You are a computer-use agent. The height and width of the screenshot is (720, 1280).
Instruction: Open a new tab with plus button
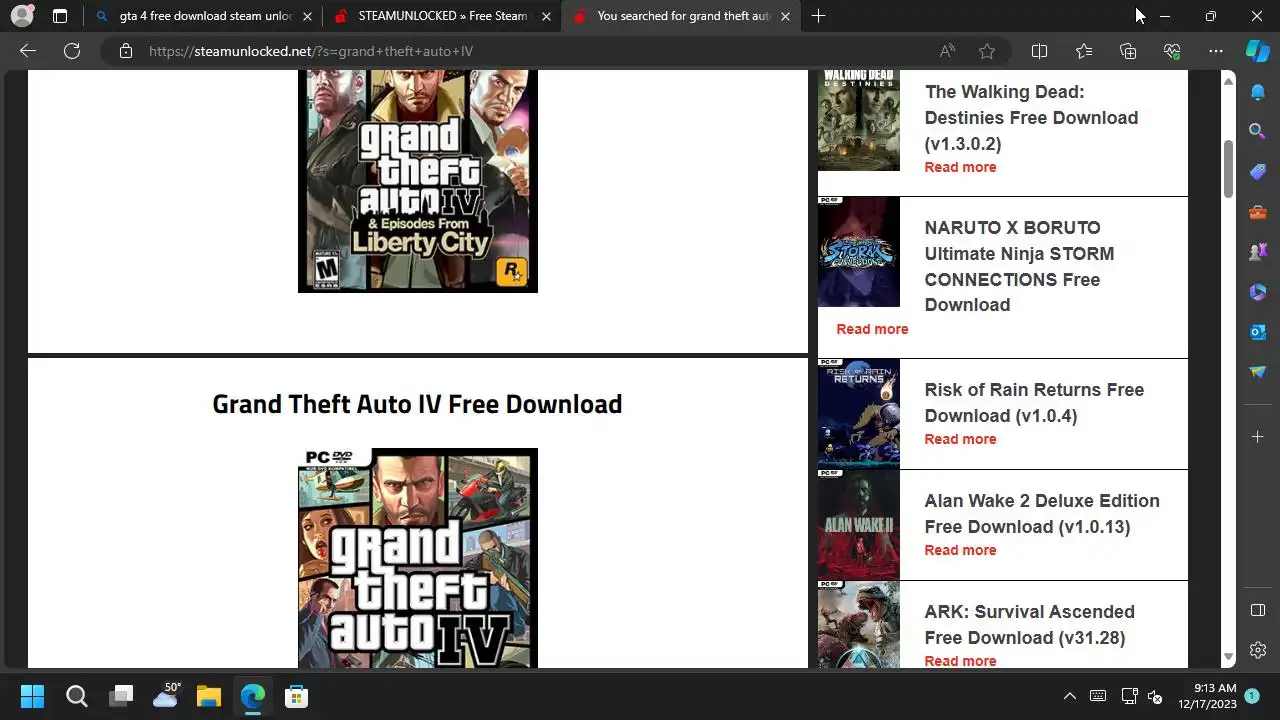(818, 16)
